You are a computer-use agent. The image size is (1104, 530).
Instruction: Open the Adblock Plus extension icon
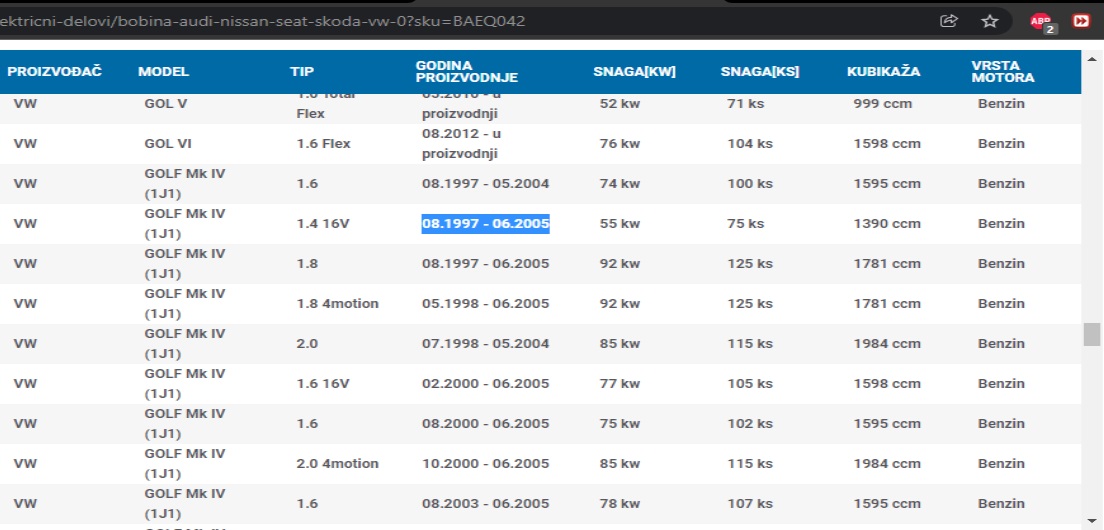1041,22
